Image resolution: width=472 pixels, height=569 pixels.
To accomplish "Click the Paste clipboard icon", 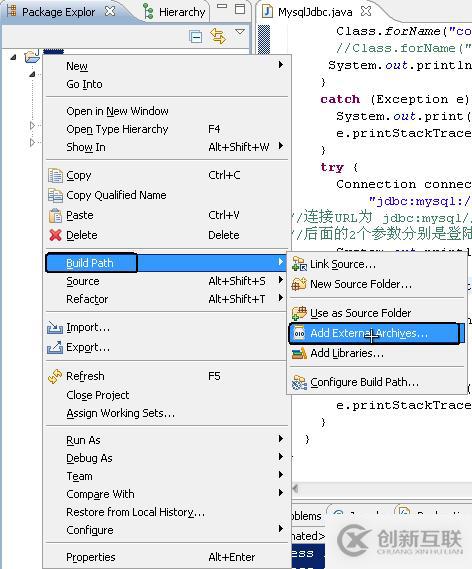I will tap(55, 215).
